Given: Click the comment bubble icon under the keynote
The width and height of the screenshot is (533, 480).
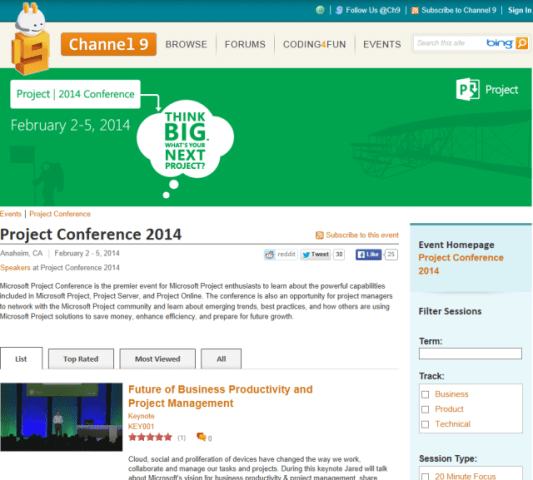Looking at the screenshot, I should coord(201,437).
